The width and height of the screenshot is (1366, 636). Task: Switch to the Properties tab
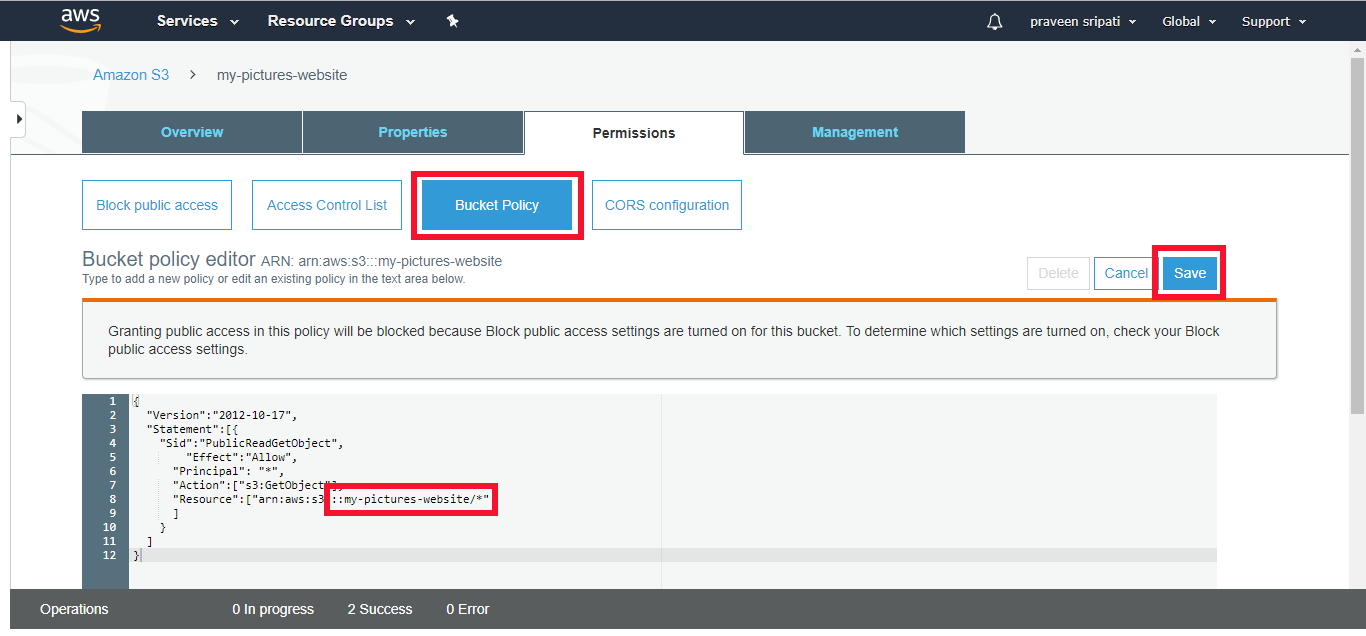point(412,131)
